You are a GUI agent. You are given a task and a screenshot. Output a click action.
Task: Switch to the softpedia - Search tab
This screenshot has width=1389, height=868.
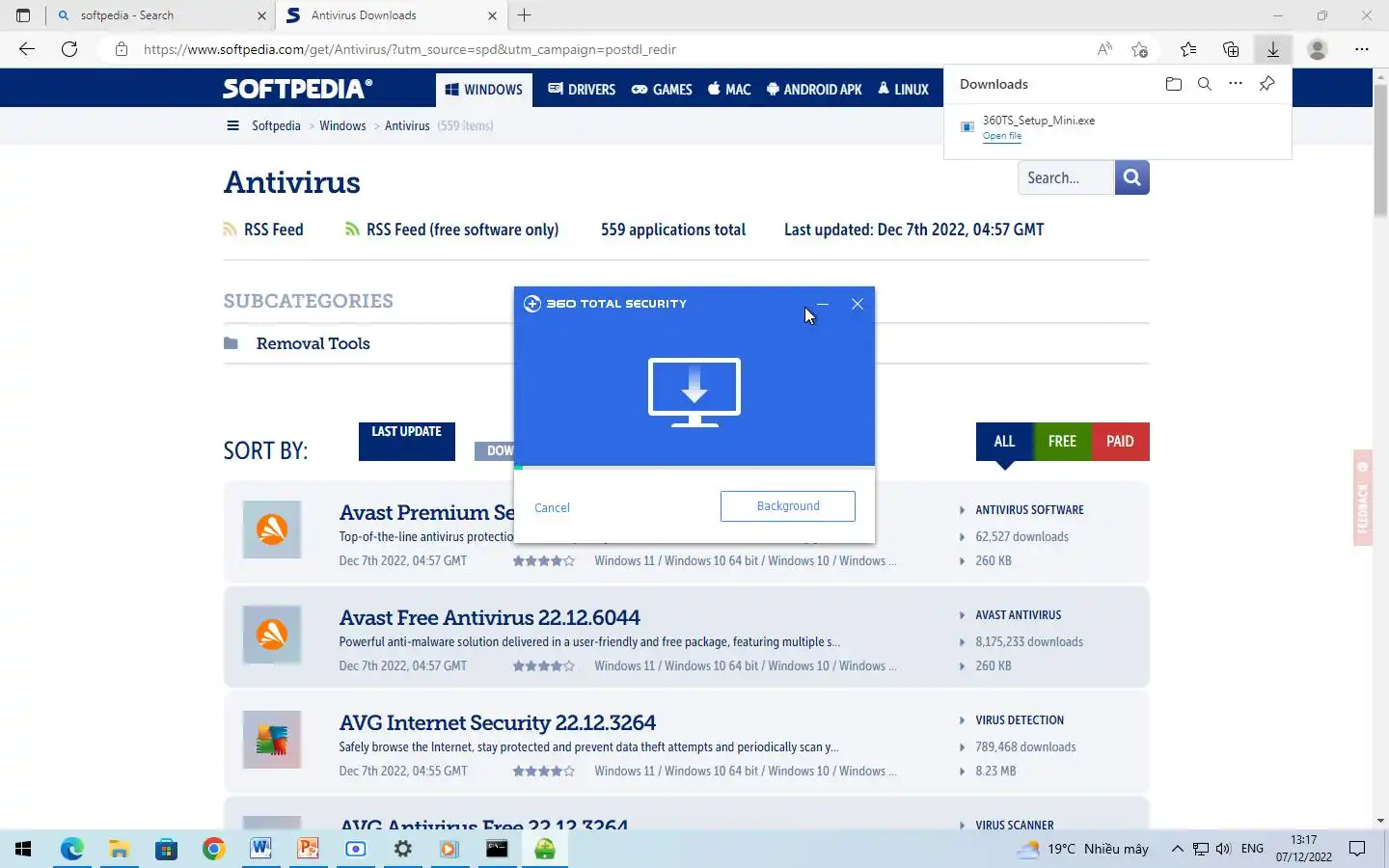[x=161, y=15]
